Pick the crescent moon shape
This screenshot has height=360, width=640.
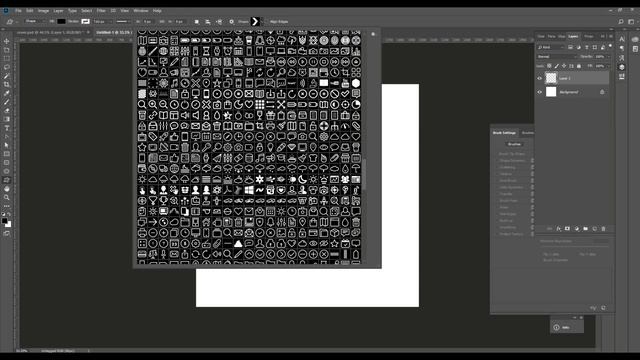pyautogui.click(x=302, y=179)
